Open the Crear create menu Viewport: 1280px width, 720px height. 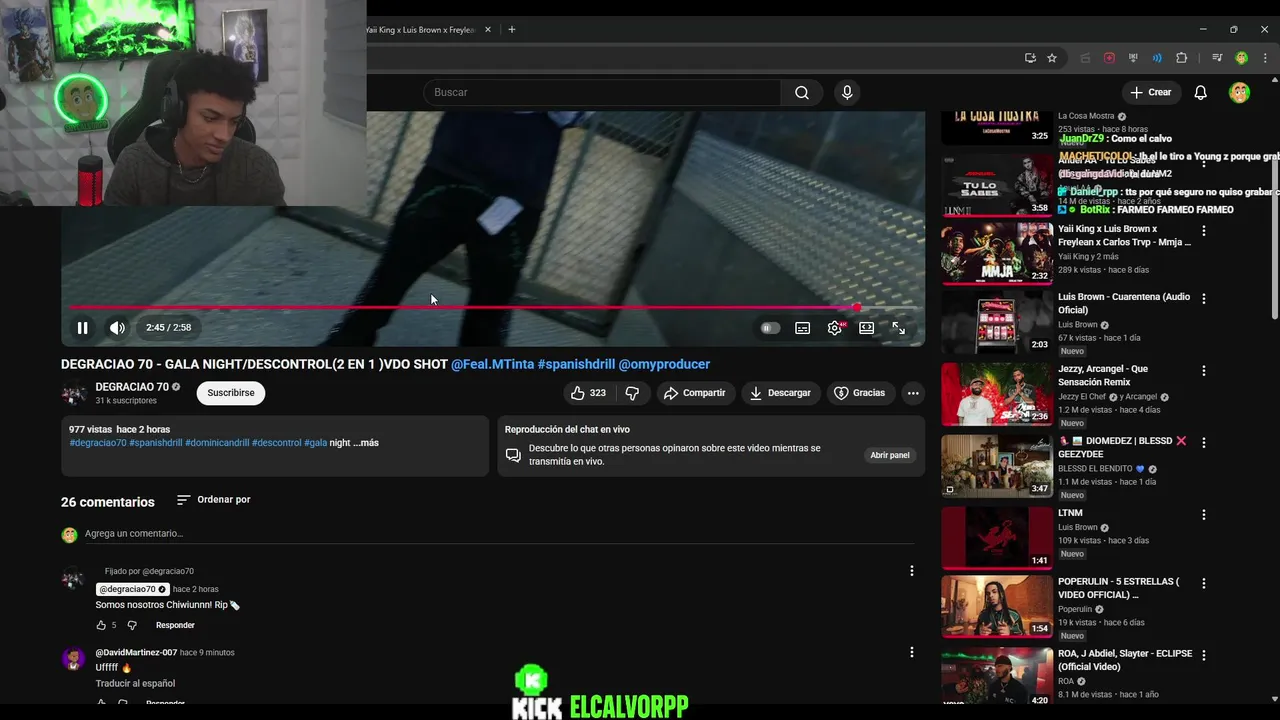click(1151, 92)
